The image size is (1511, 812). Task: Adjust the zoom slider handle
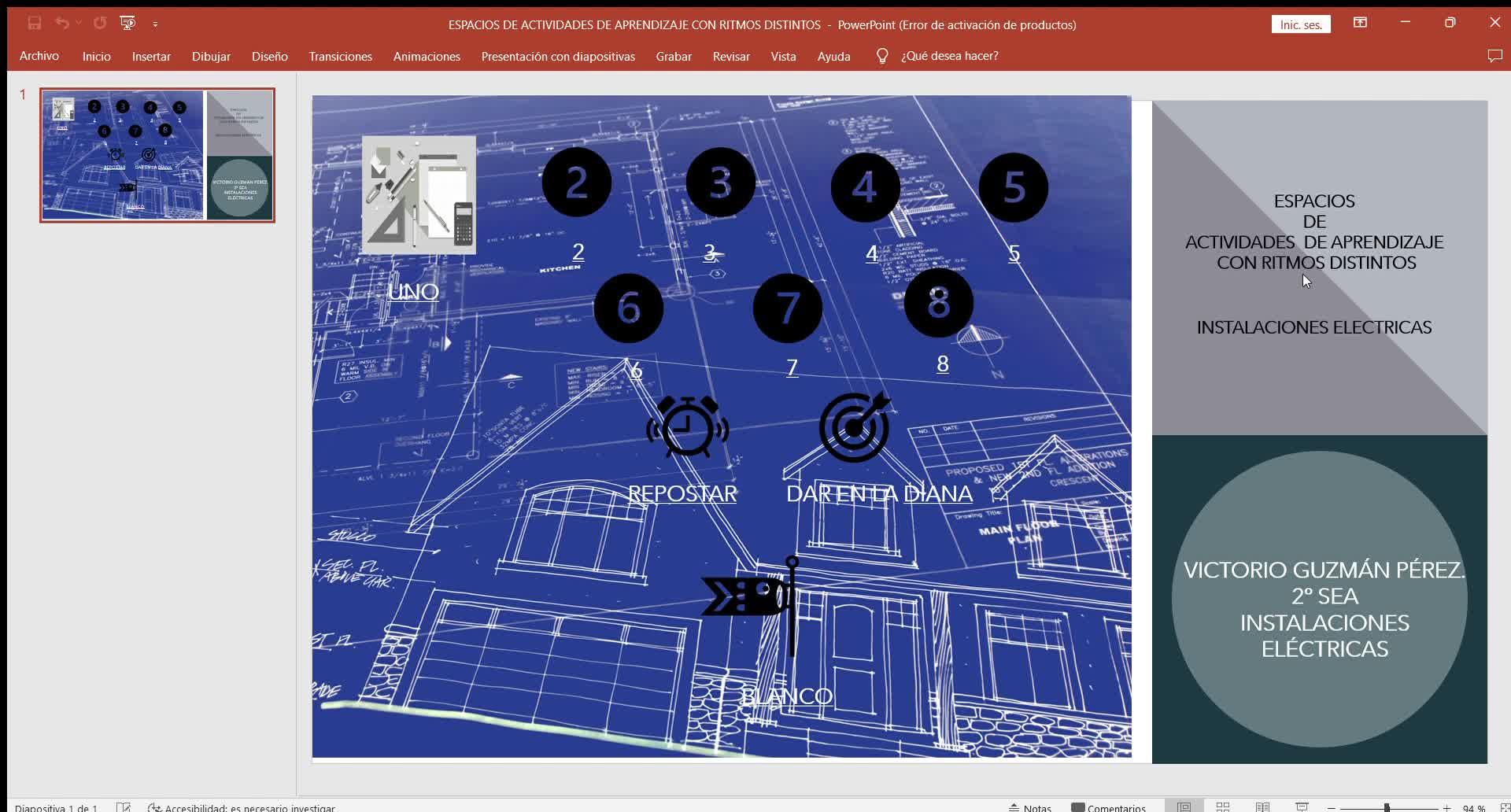tap(1387, 808)
